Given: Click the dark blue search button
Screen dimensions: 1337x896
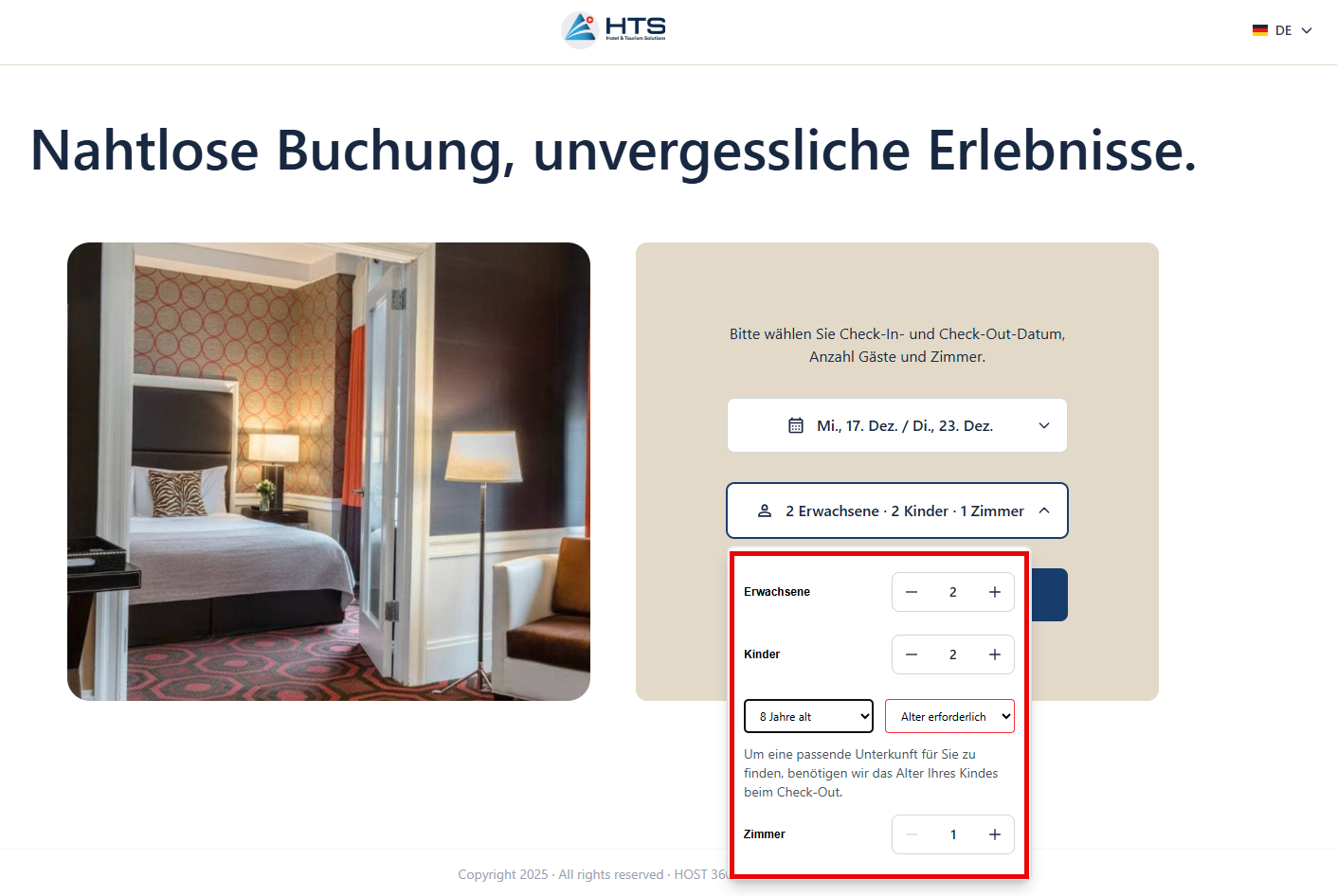Looking at the screenshot, I should (x=1049, y=595).
